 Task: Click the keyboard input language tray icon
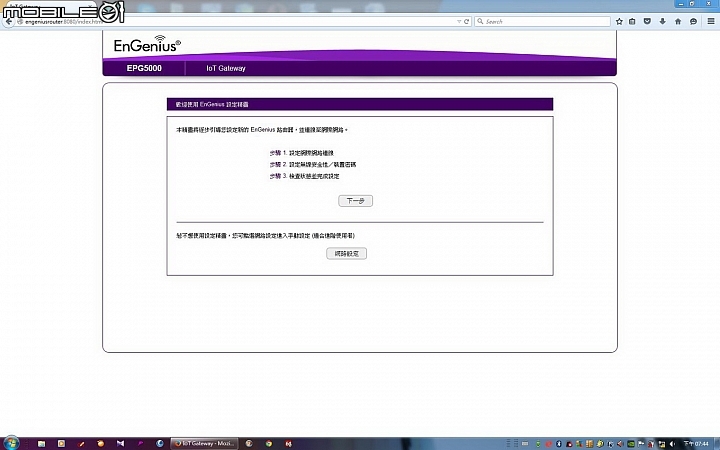pyautogui.click(x=525, y=444)
